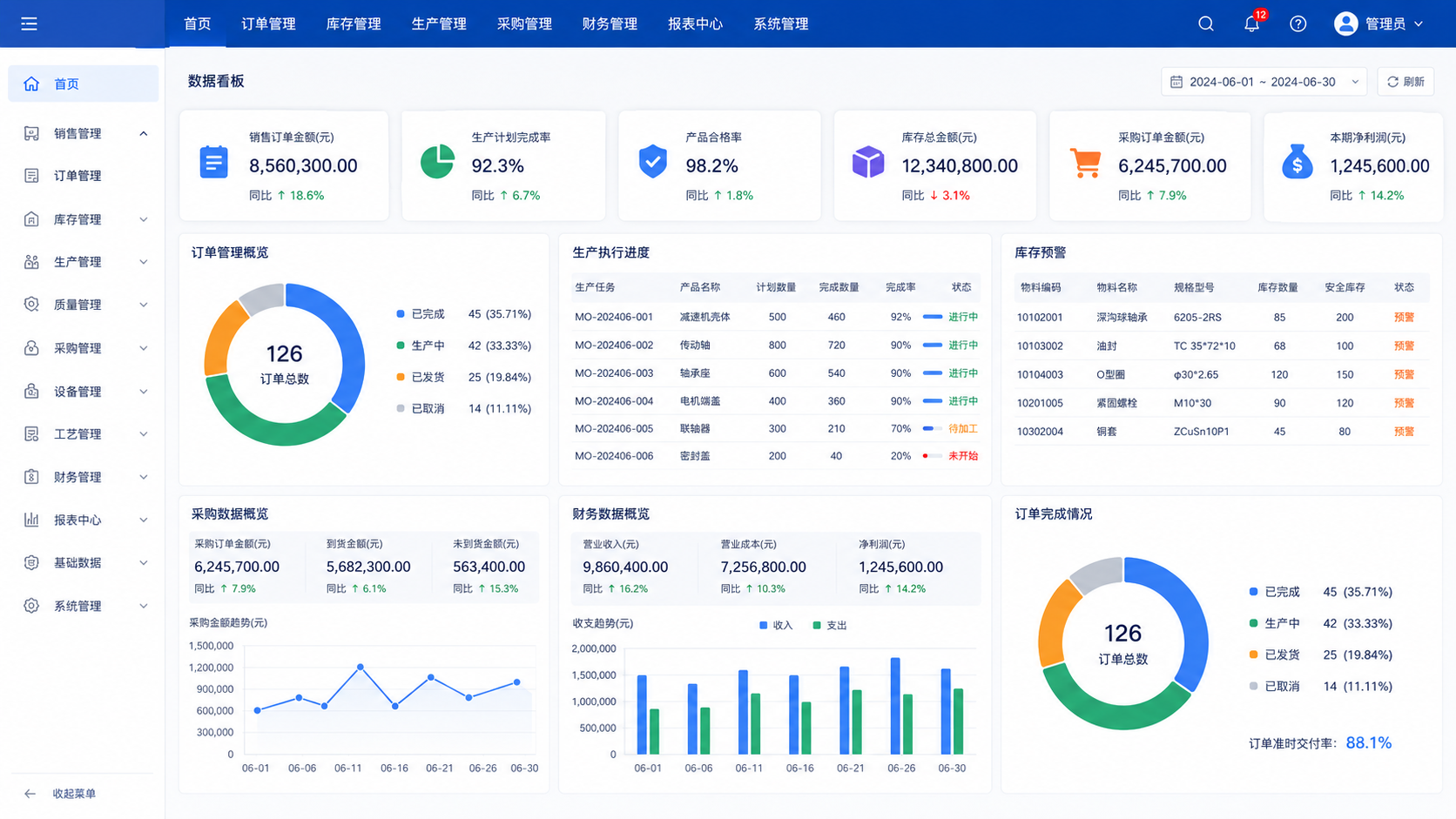Open 订单管理 in top navigation
The width and height of the screenshot is (1456, 819).
tap(268, 23)
